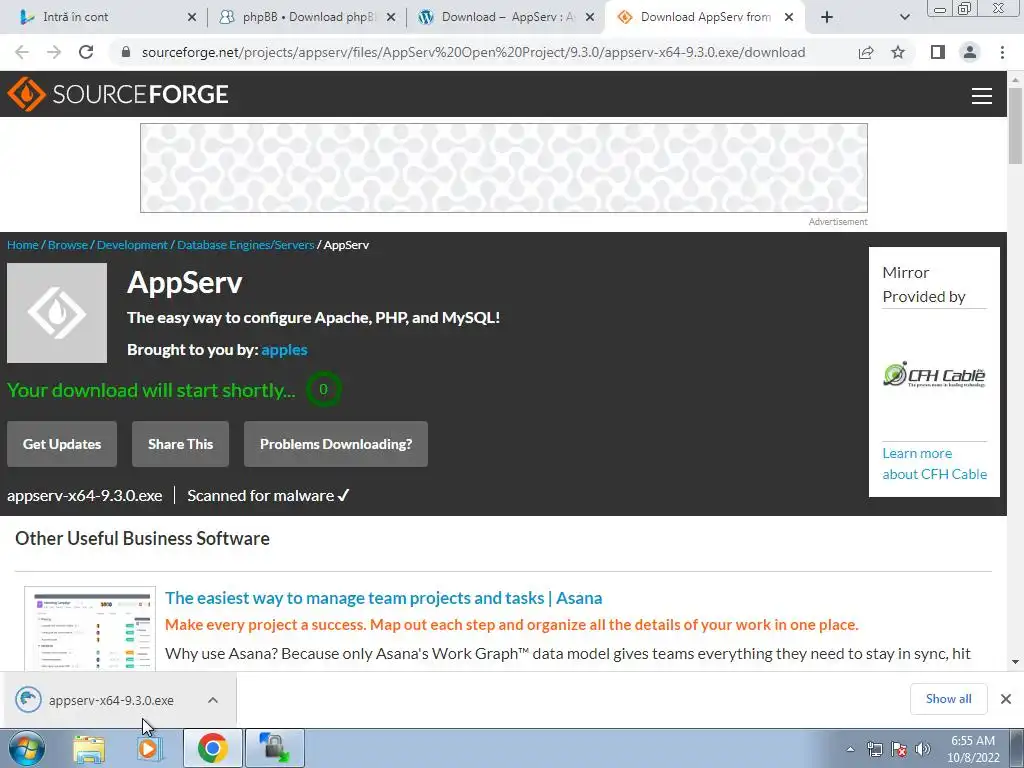The image size is (1024, 768).
Task: Click the Get Updates button
Action: point(62,444)
